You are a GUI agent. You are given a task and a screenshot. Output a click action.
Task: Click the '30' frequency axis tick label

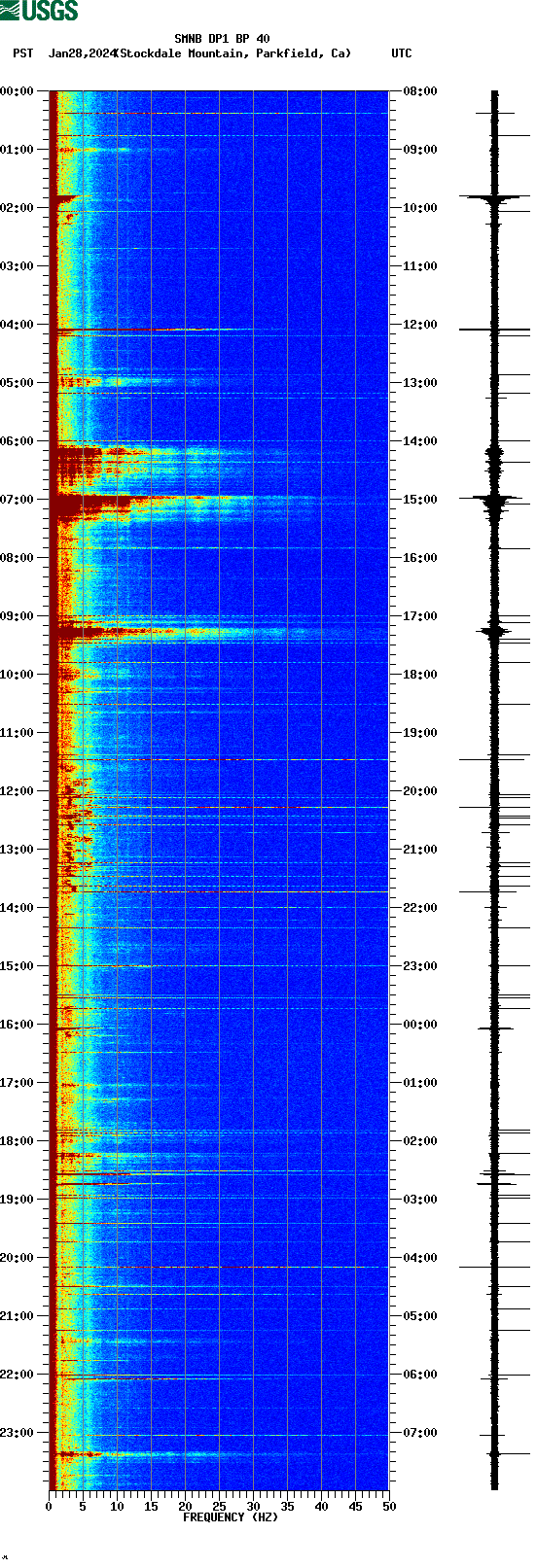(253, 1507)
